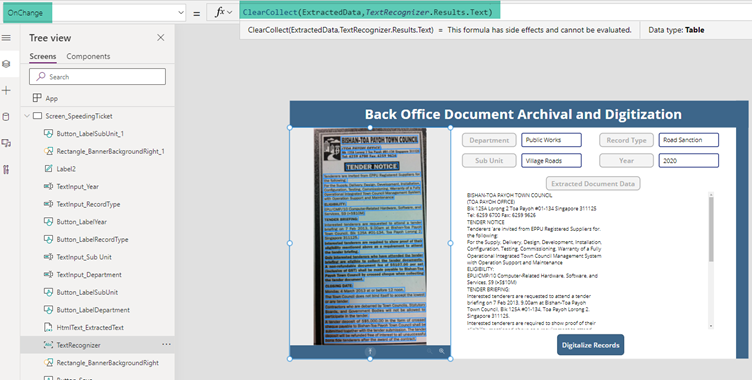752x380 pixels.
Task: Click the search magnifier icon in Tree view
Action: coord(41,77)
